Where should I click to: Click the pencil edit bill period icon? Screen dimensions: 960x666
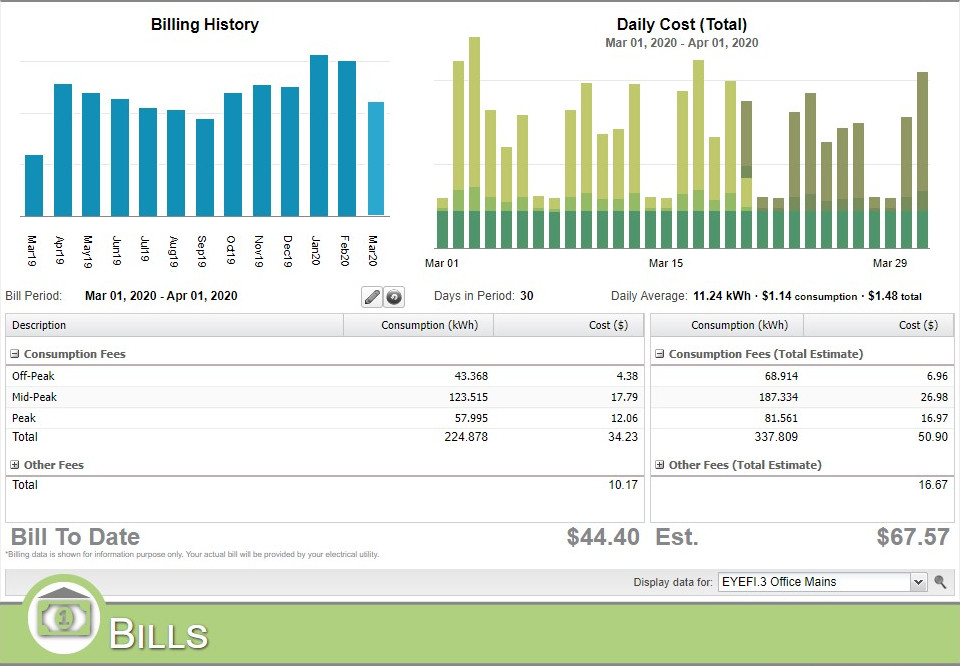point(372,297)
